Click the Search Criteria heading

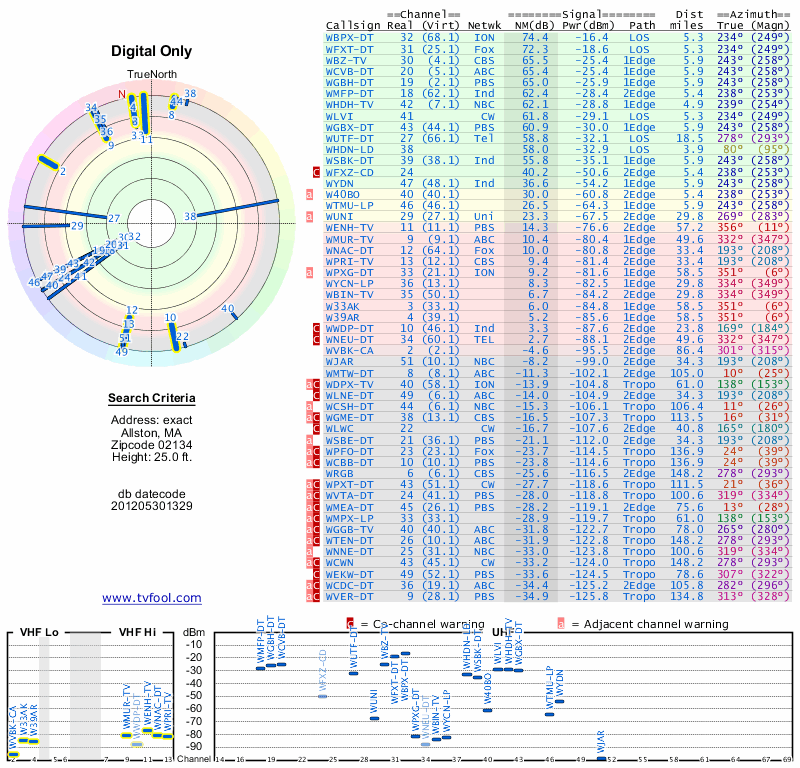pyautogui.click(x=152, y=398)
